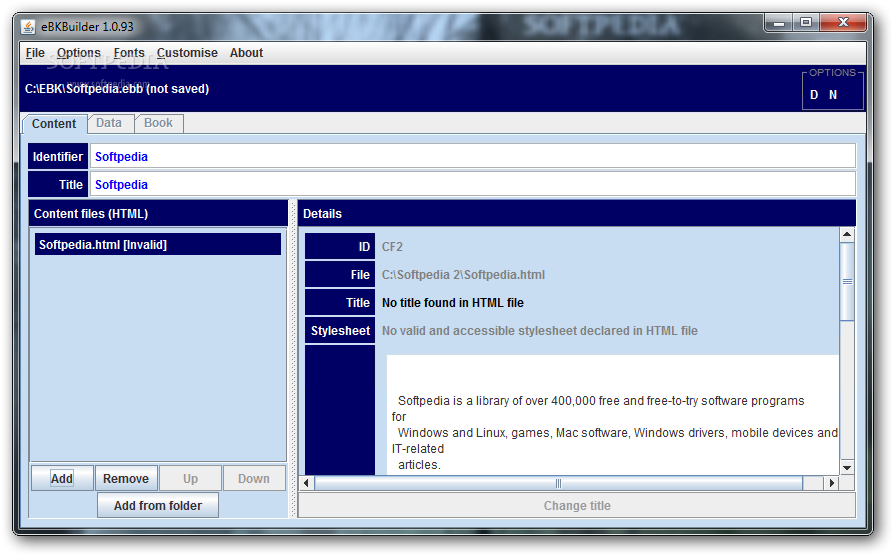Click the CF2 ID value
Screen dimensions: 894x556
pos(392,247)
